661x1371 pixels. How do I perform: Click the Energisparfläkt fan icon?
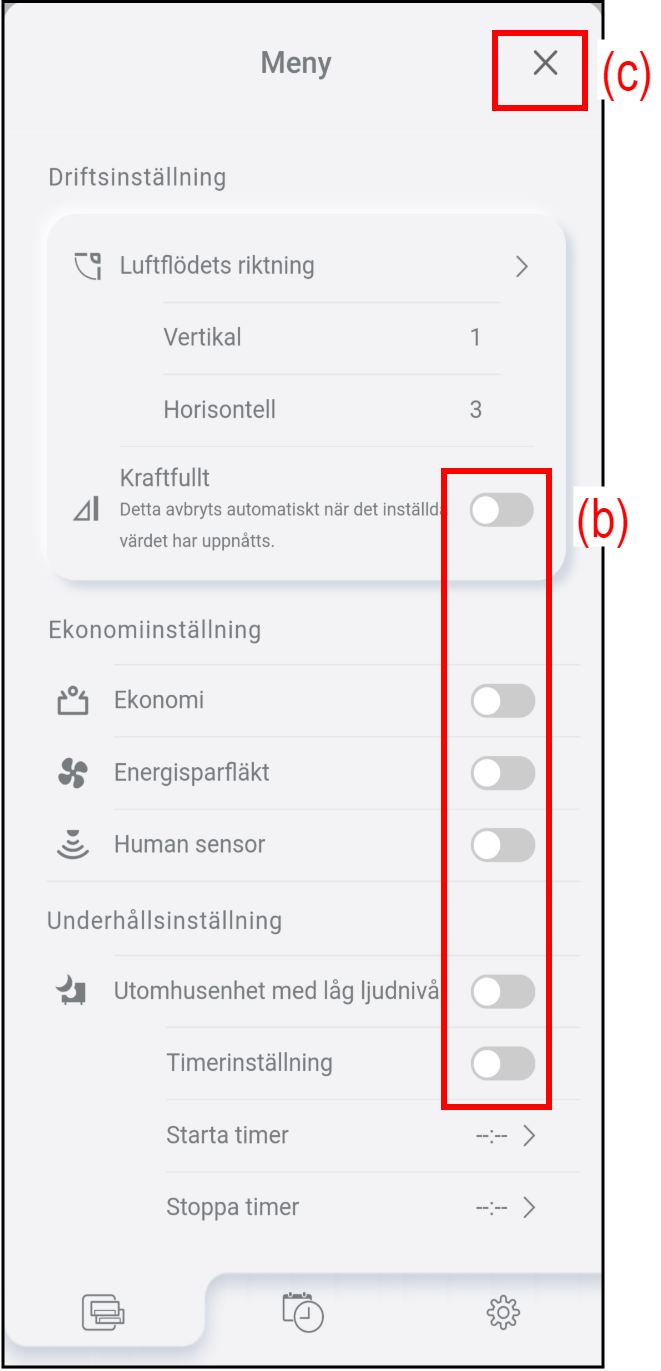72,773
